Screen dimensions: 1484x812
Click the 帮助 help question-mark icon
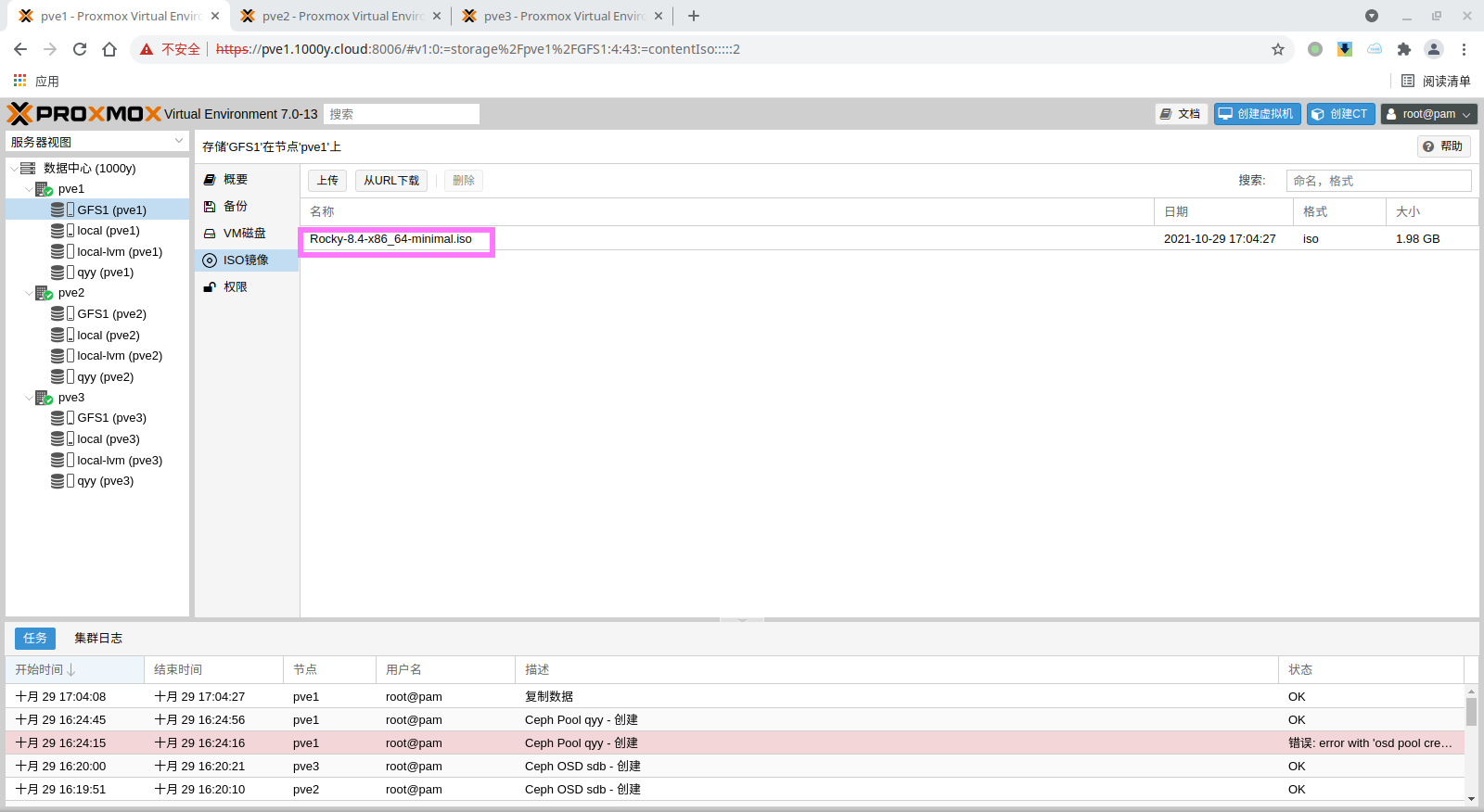1428,146
